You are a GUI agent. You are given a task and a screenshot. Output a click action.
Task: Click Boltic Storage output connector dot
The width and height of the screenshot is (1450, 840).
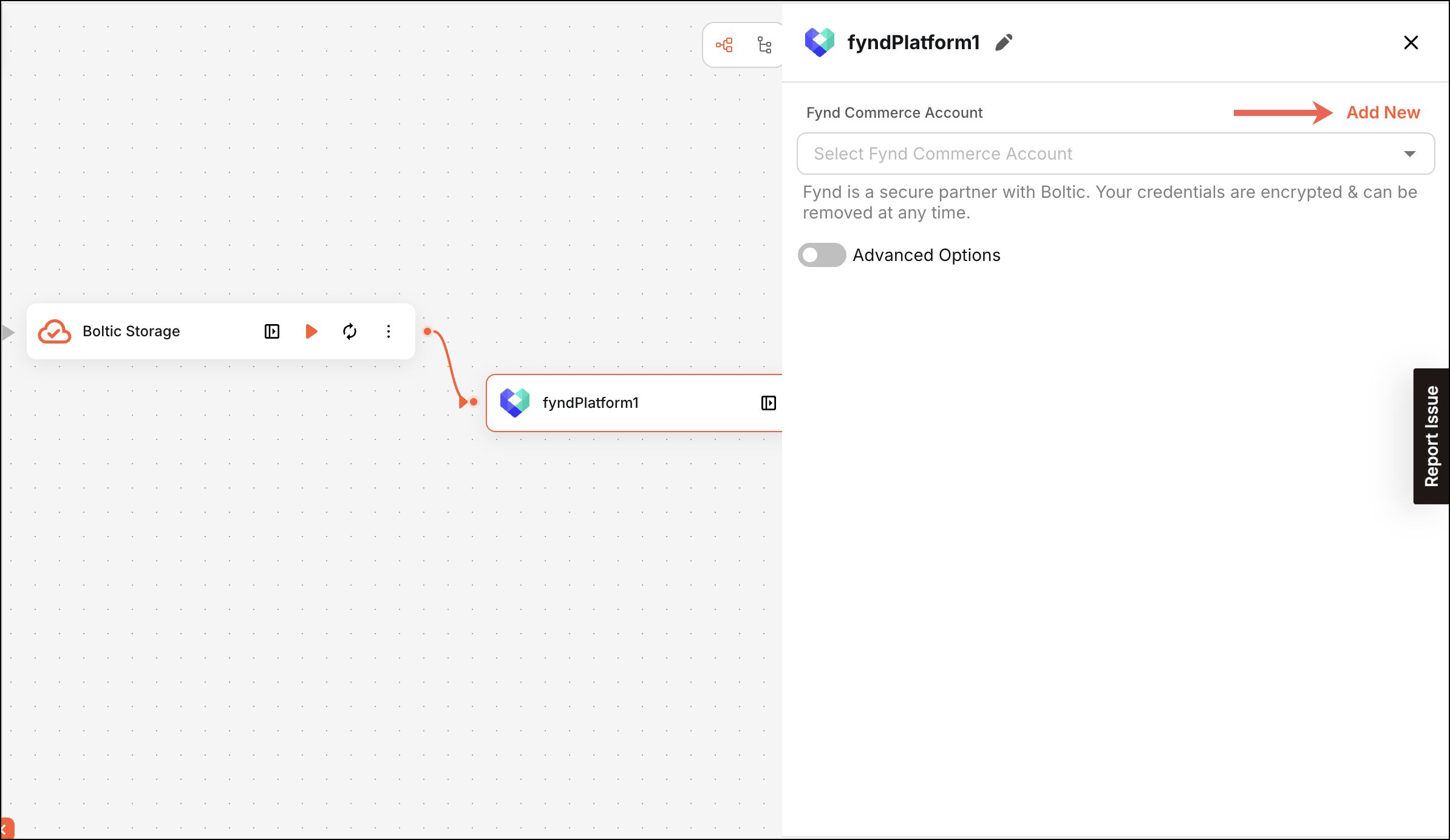click(427, 331)
